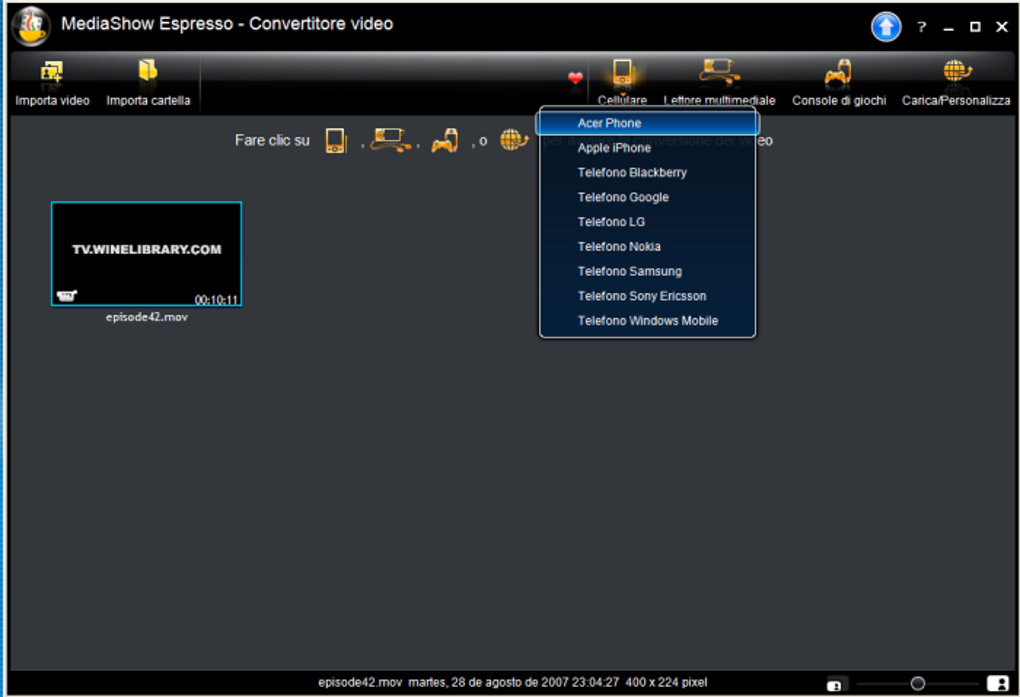Click the media player icon in the hint line
Viewport: 1020px width, 697px height.
click(x=391, y=140)
